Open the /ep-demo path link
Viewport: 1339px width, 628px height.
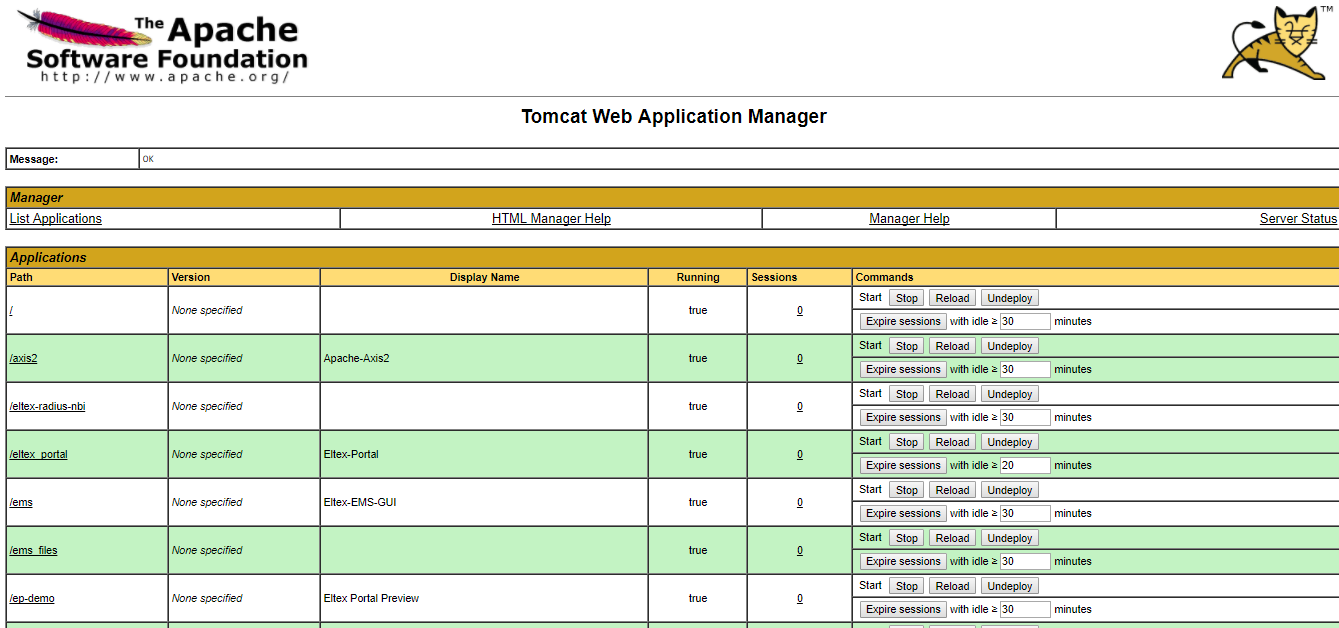coord(32,598)
